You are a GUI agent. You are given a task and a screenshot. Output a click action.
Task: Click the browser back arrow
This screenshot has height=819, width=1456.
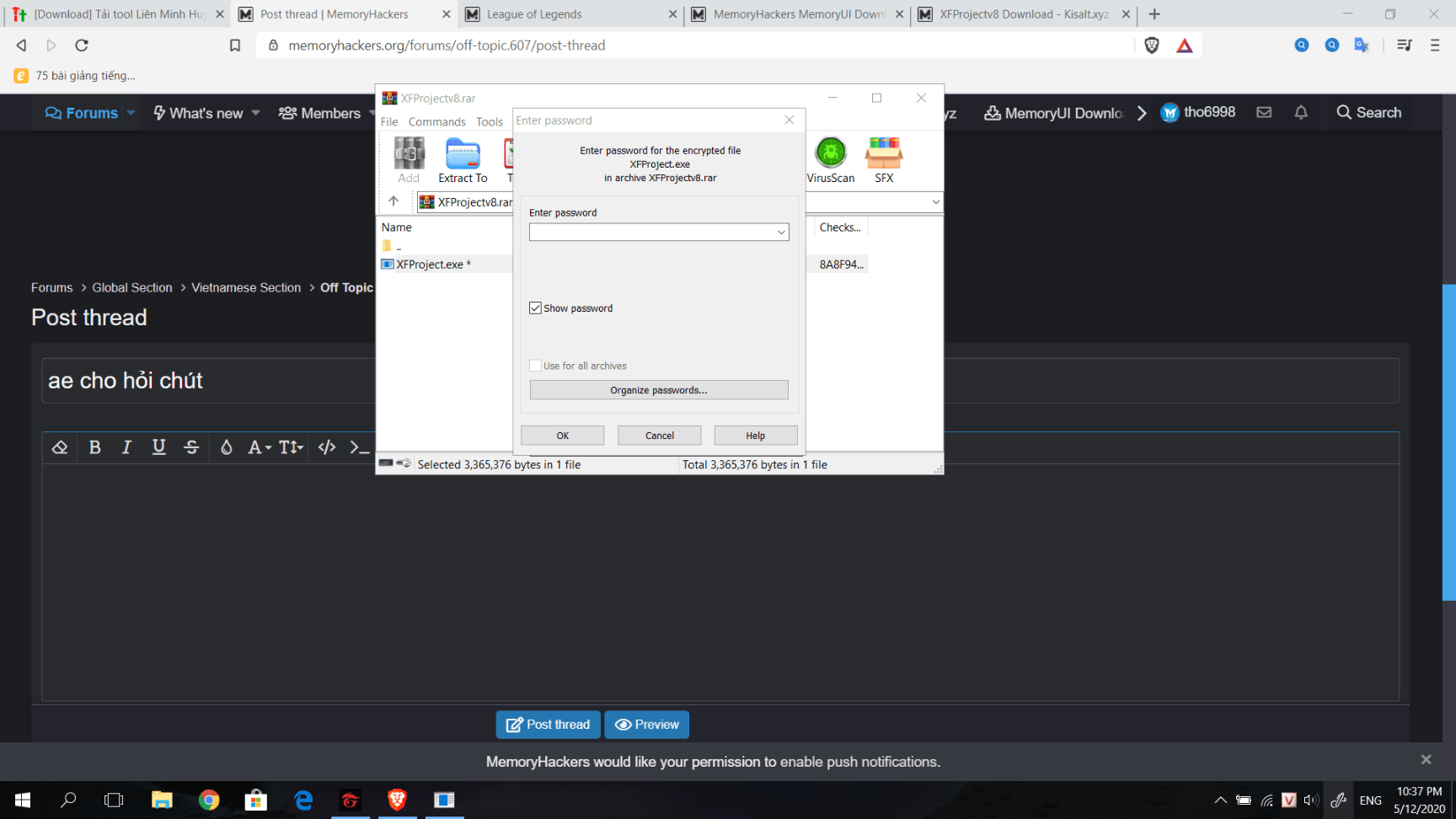click(x=22, y=45)
